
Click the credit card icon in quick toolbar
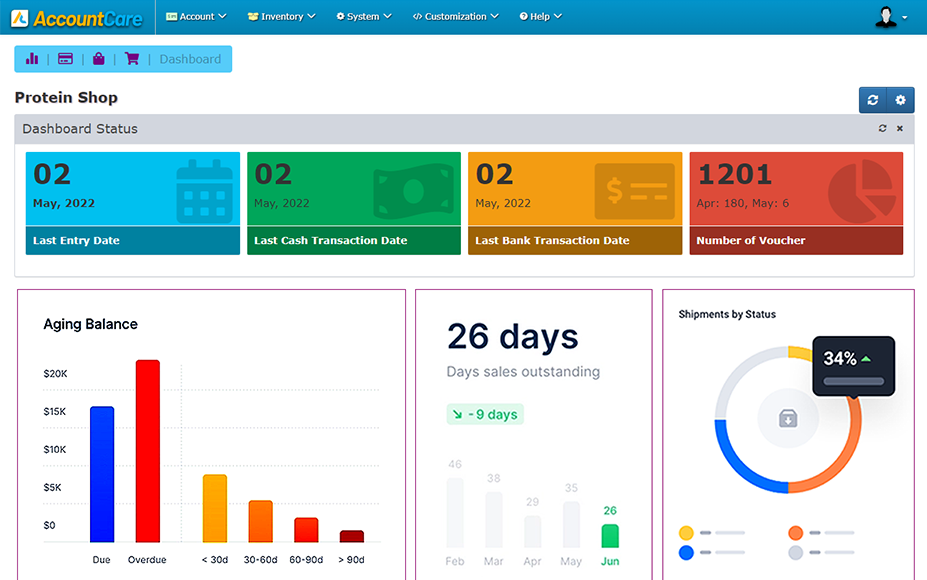(65, 59)
